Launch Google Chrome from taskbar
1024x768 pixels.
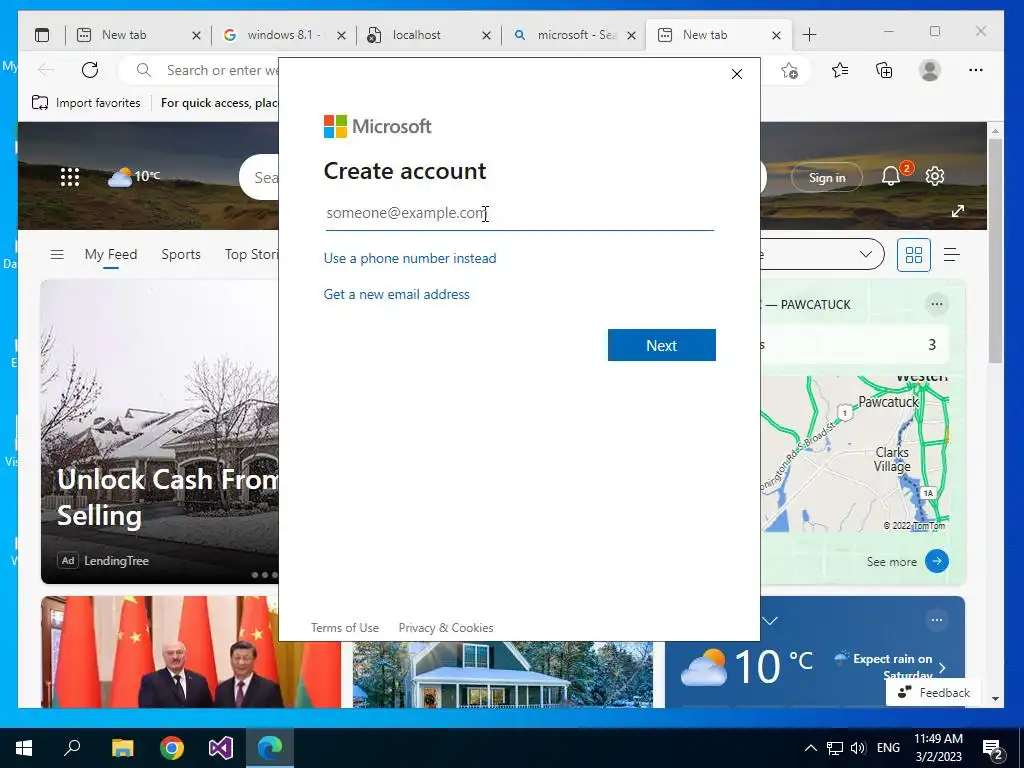[x=172, y=748]
